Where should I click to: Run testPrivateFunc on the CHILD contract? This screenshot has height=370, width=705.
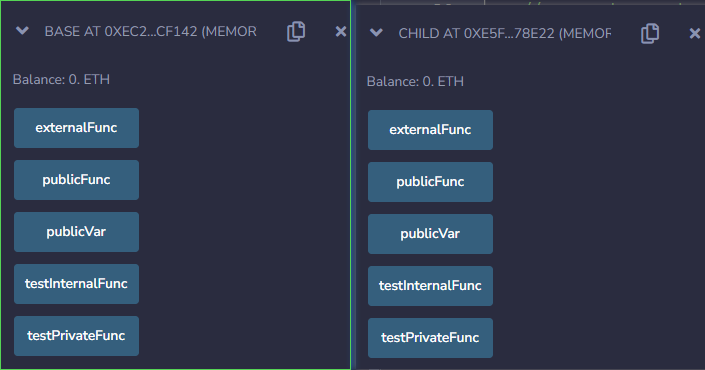coord(430,338)
